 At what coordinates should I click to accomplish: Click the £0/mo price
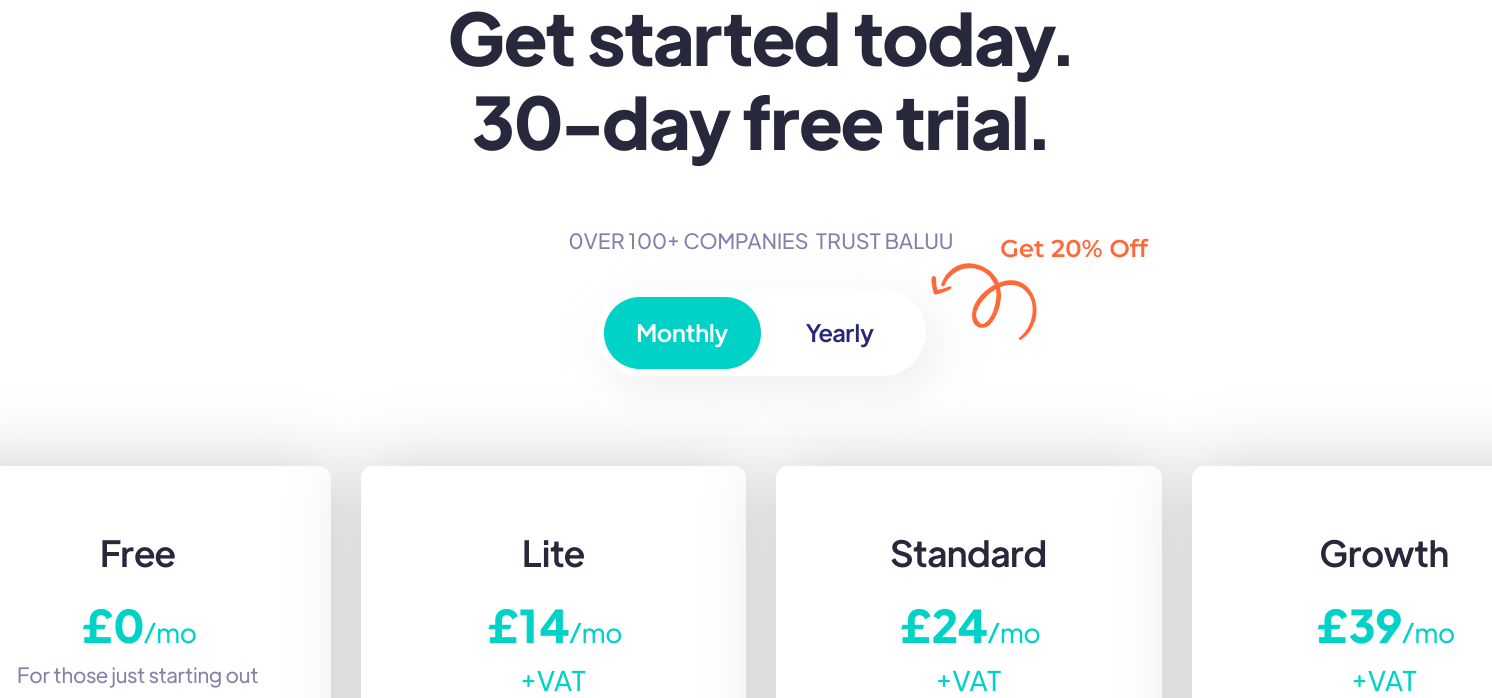139,628
